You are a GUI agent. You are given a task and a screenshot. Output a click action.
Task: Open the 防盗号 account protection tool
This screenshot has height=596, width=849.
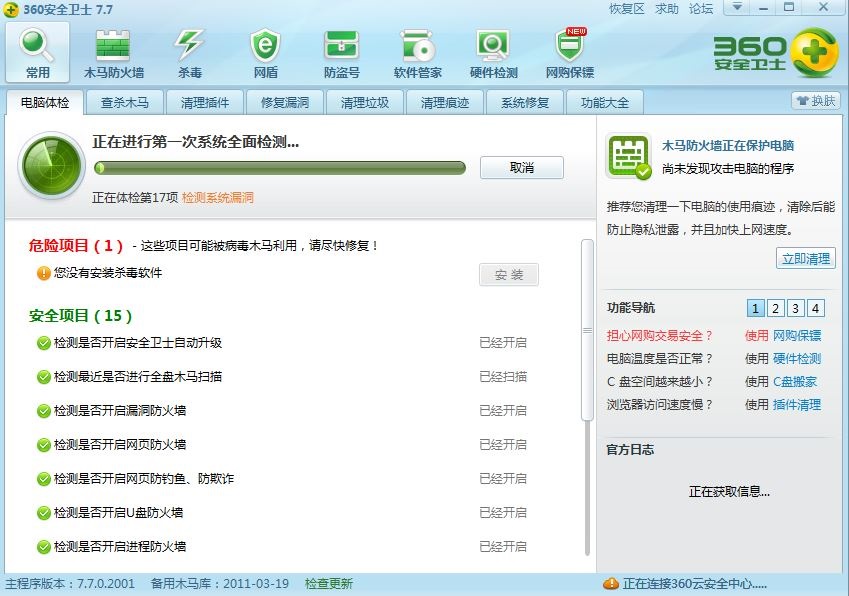(341, 50)
